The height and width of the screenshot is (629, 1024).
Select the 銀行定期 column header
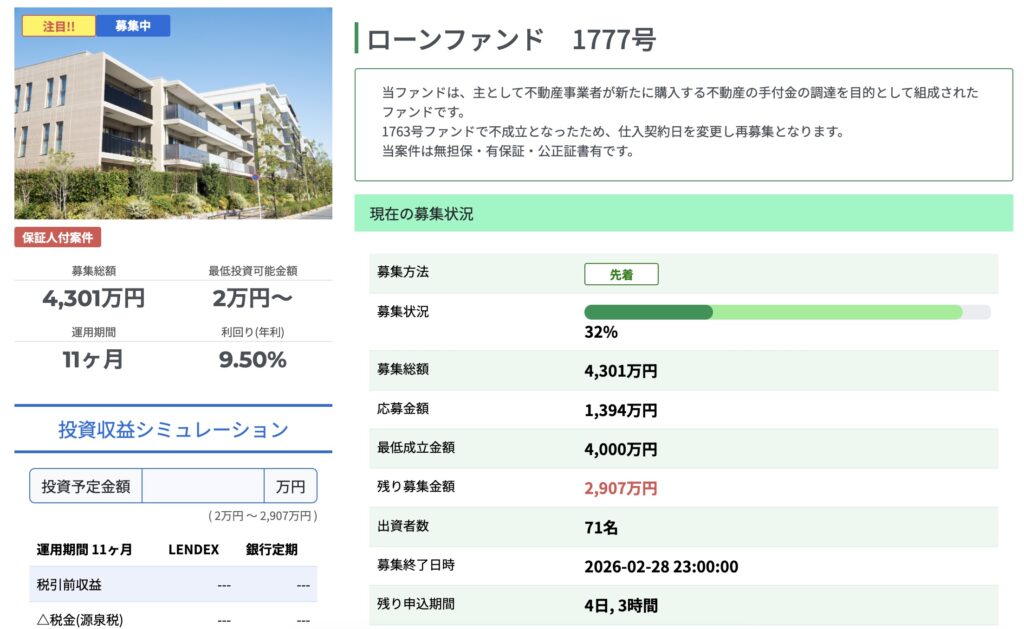pos(271,549)
